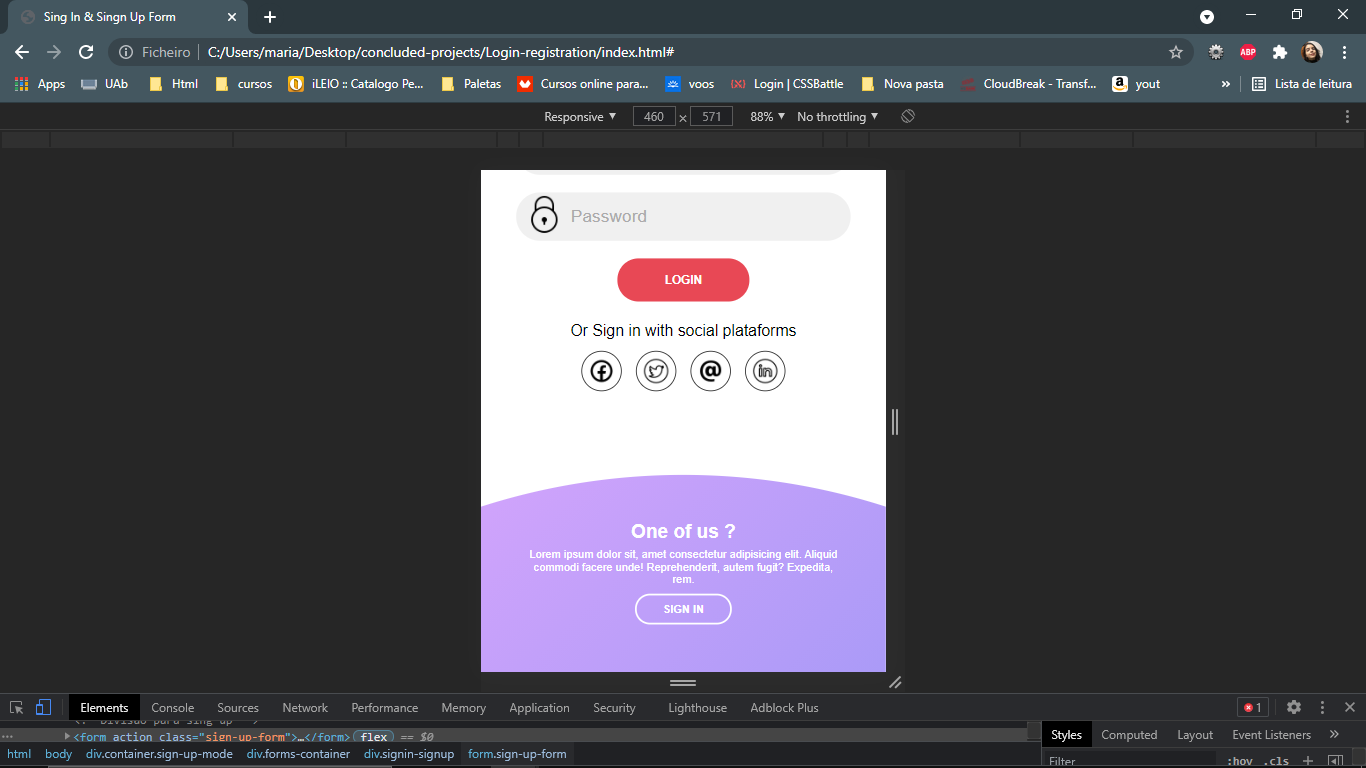Switch to the Application tab
Image resolution: width=1366 pixels, height=768 pixels.
coord(539,707)
